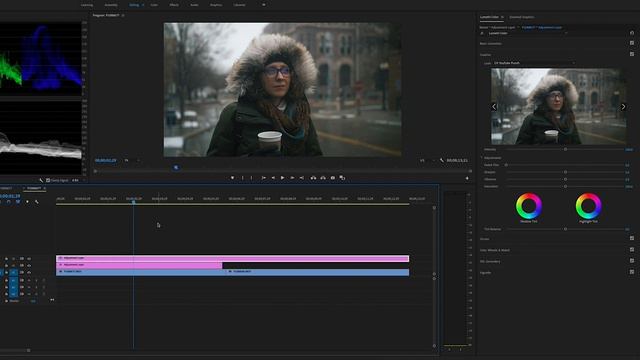Click the timeline playhead marker
Screen dimensions: 640x360
coord(133,202)
